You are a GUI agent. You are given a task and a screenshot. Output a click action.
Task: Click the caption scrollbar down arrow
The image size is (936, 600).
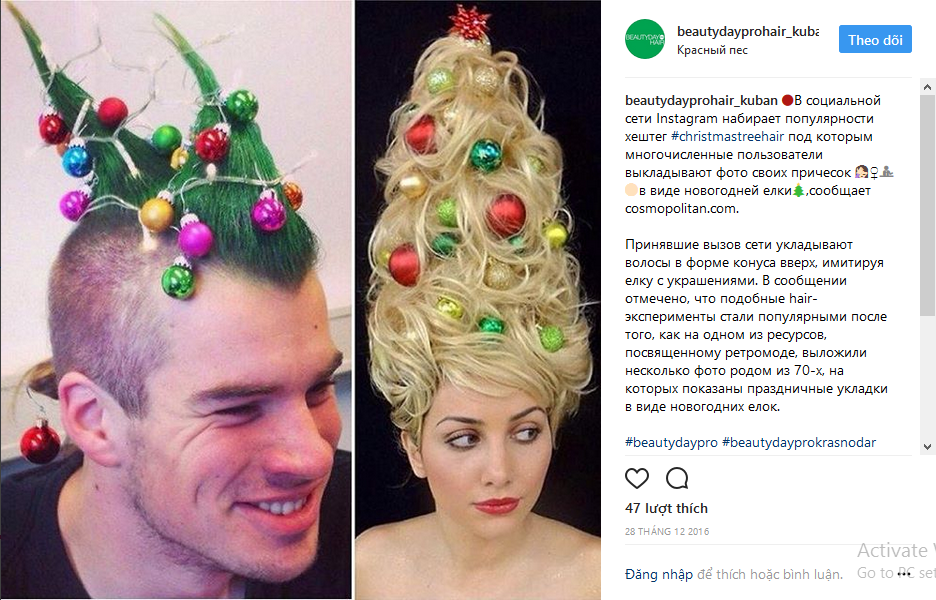[927, 447]
